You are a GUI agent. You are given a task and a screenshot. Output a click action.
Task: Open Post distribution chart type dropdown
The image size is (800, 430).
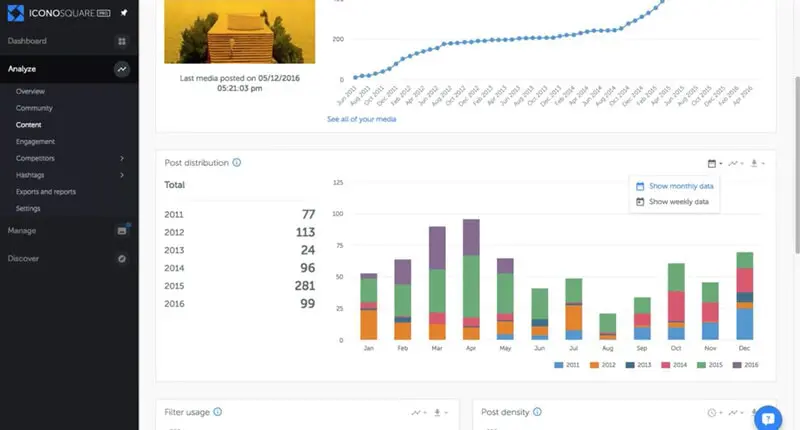[737, 163]
